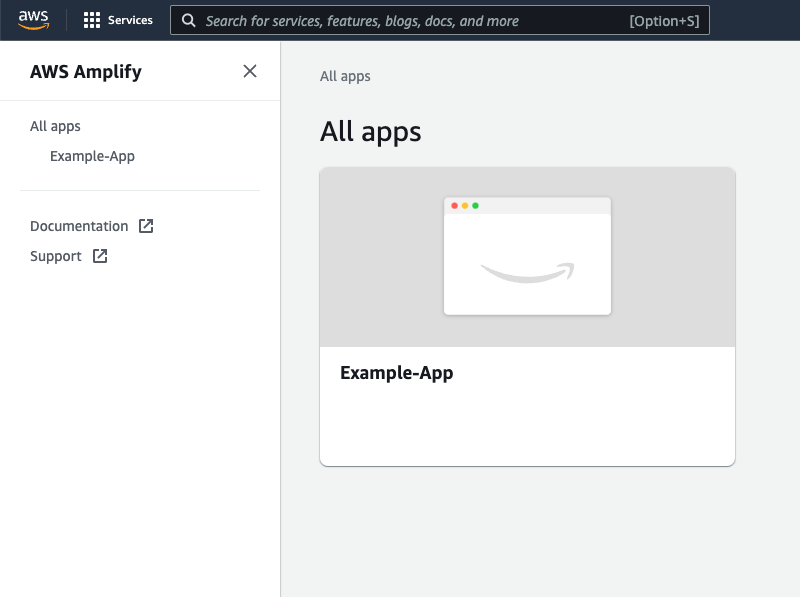Select All apps in the sidebar
Screen dimensions: 800x597
point(55,126)
